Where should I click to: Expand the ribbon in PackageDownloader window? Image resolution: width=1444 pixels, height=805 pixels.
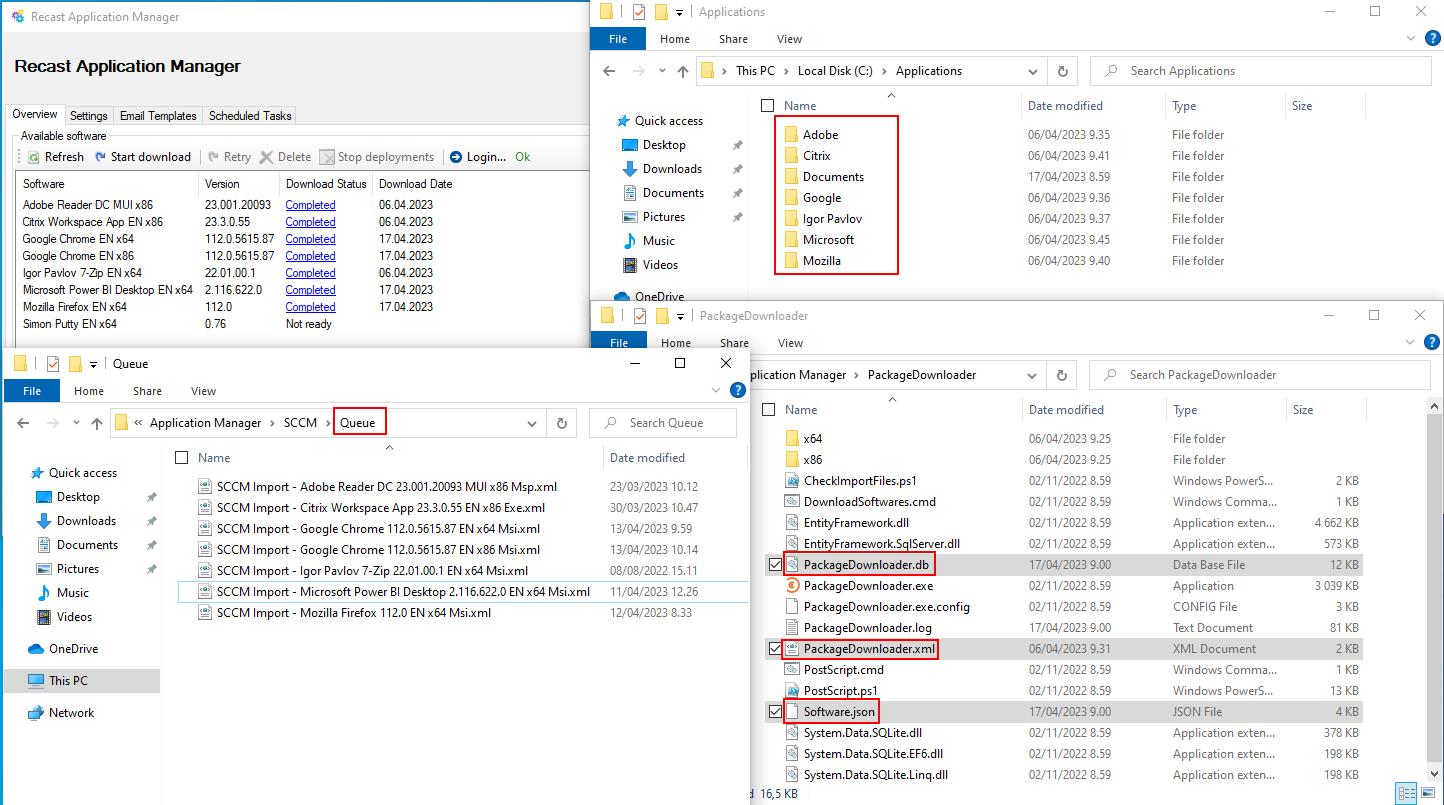pos(1412,343)
